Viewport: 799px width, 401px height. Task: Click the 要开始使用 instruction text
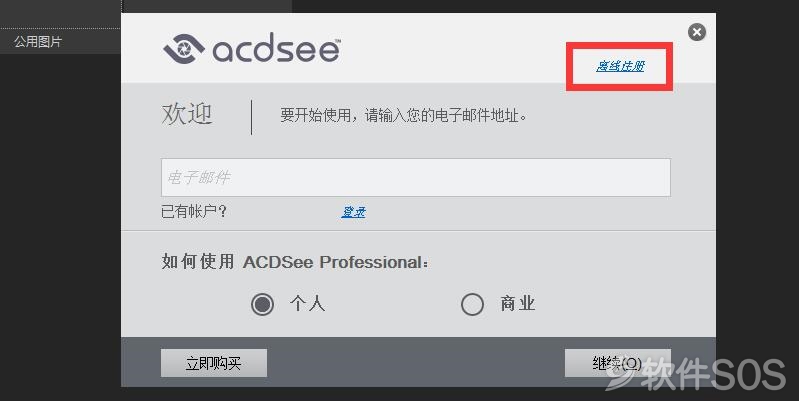(x=404, y=116)
